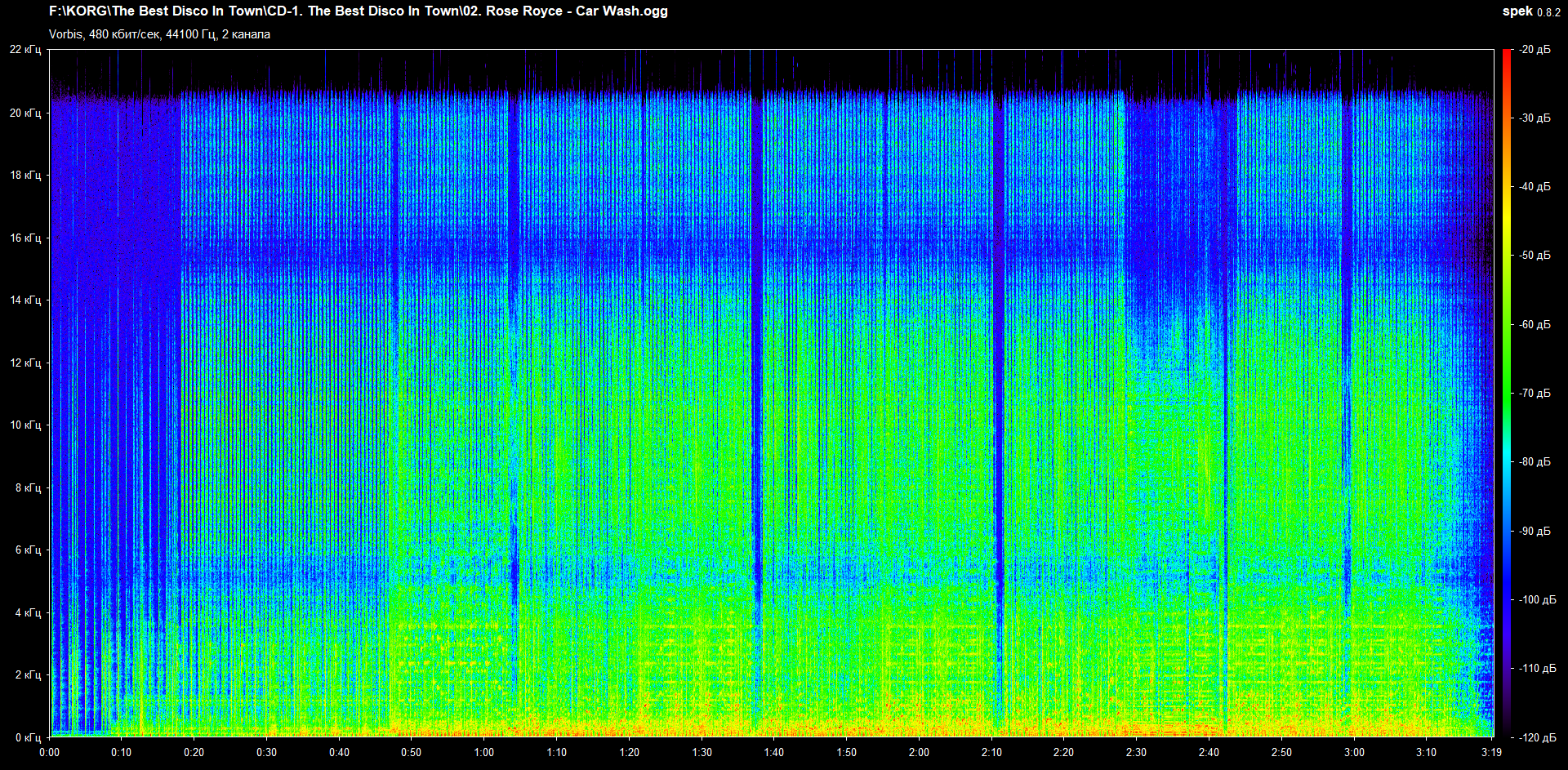1568x770 pixels.
Task: Click the 0:50 time axis label
Action: tap(412, 752)
